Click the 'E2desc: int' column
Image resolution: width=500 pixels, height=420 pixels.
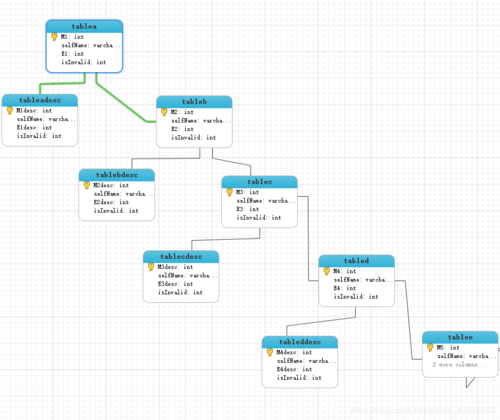(x=111, y=202)
